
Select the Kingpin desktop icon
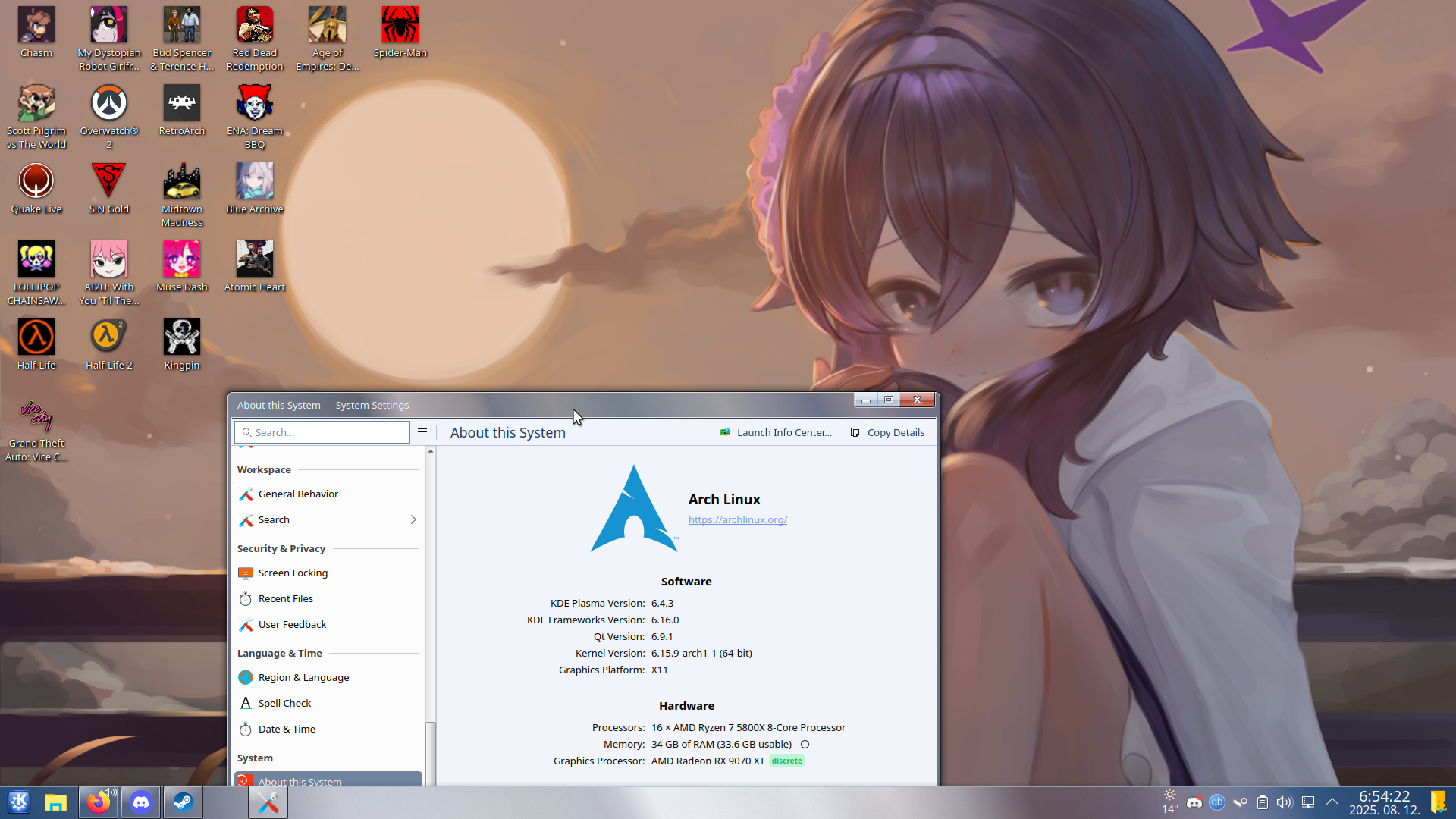(182, 344)
